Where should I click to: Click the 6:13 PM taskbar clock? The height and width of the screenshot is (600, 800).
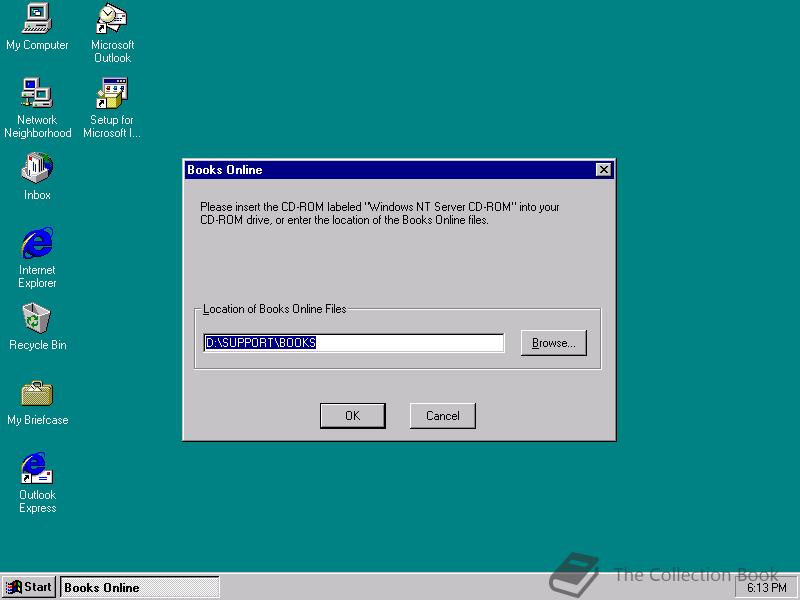(x=767, y=588)
